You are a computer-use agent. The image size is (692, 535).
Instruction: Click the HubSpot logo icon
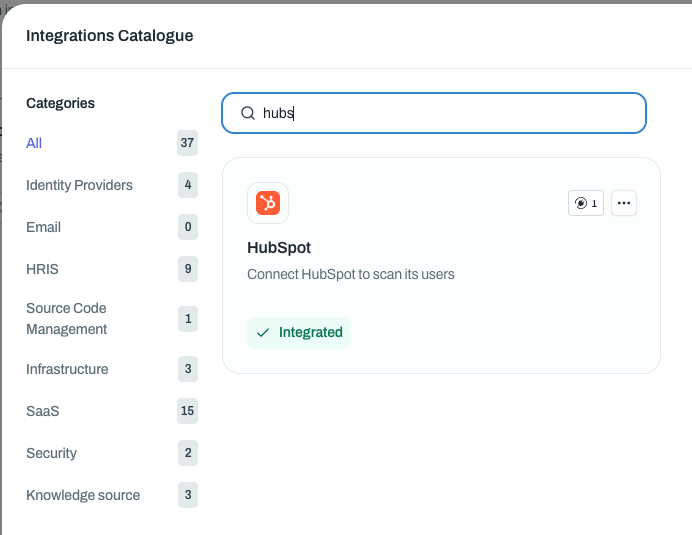tap(268, 203)
